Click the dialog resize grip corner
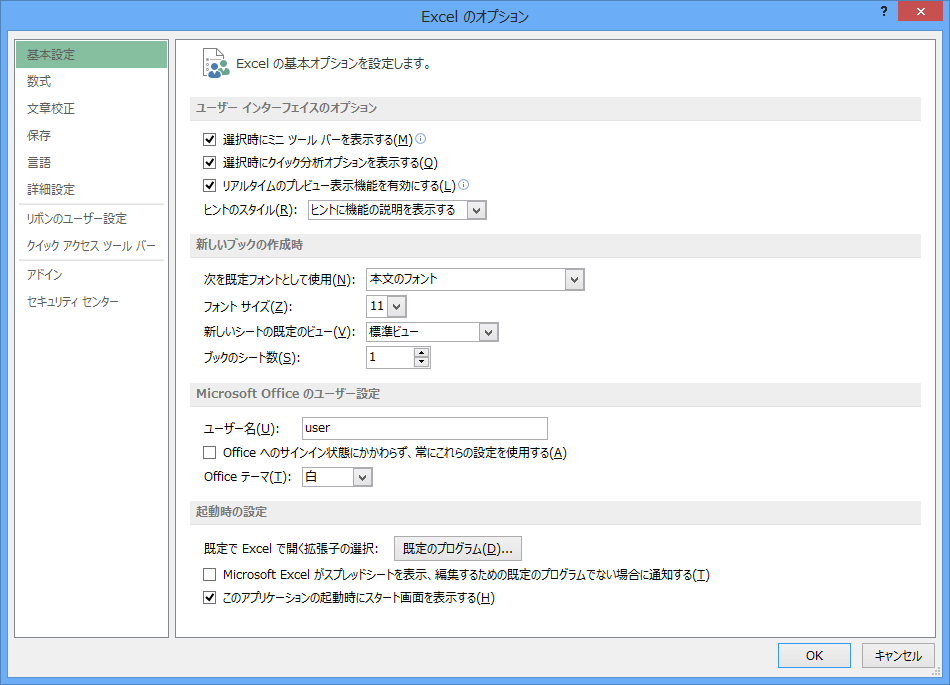 937,672
